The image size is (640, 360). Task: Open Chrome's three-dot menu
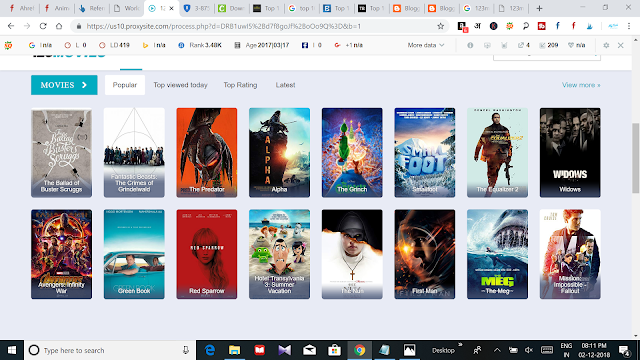pos(629,26)
